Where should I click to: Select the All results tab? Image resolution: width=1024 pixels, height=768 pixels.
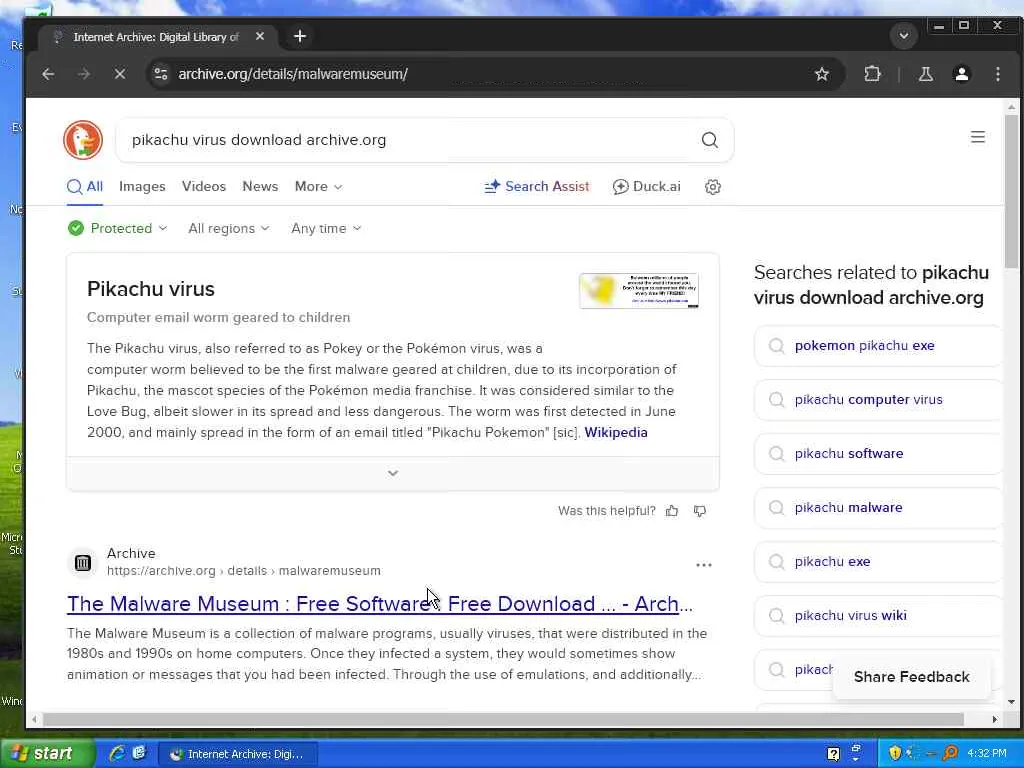coord(85,187)
